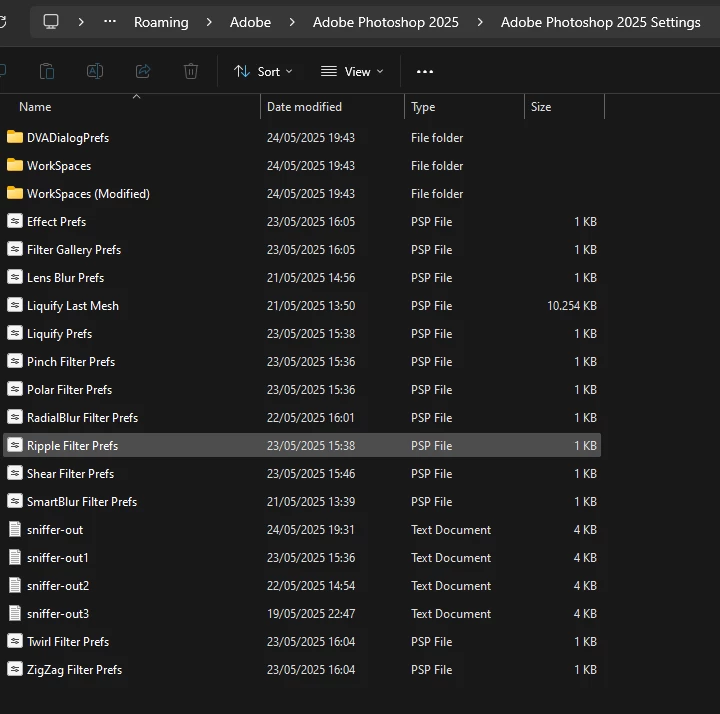Open chevron after the This PC icon
This screenshot has width=720, height=714.
[81, 22]
